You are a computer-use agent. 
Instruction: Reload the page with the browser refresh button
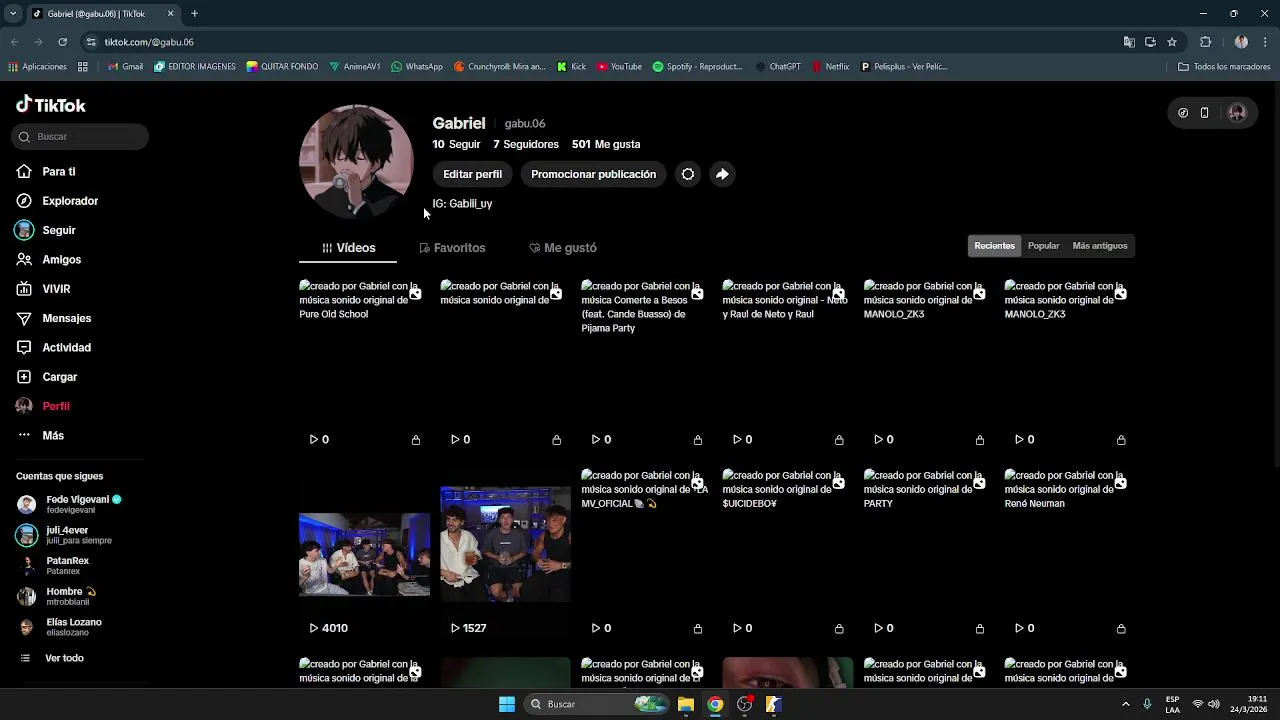tap(62, 42)
